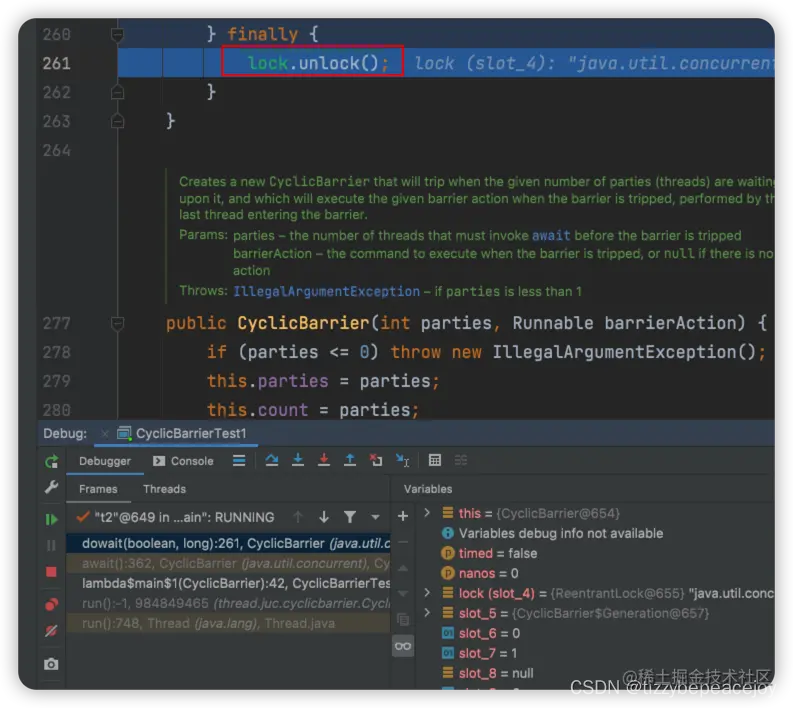Click the frames filter funnel icon

[349, 517]
